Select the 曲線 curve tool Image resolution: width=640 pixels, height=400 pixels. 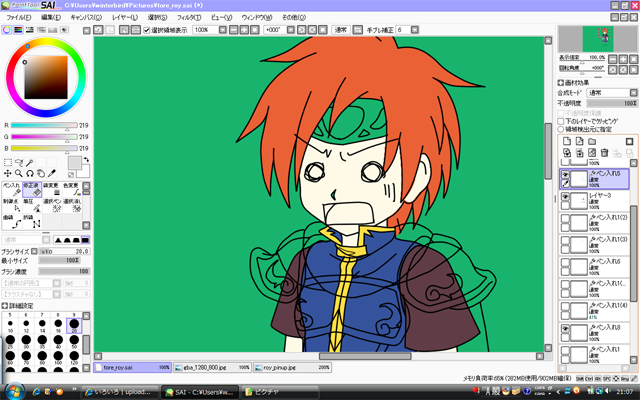coord(11,222)
